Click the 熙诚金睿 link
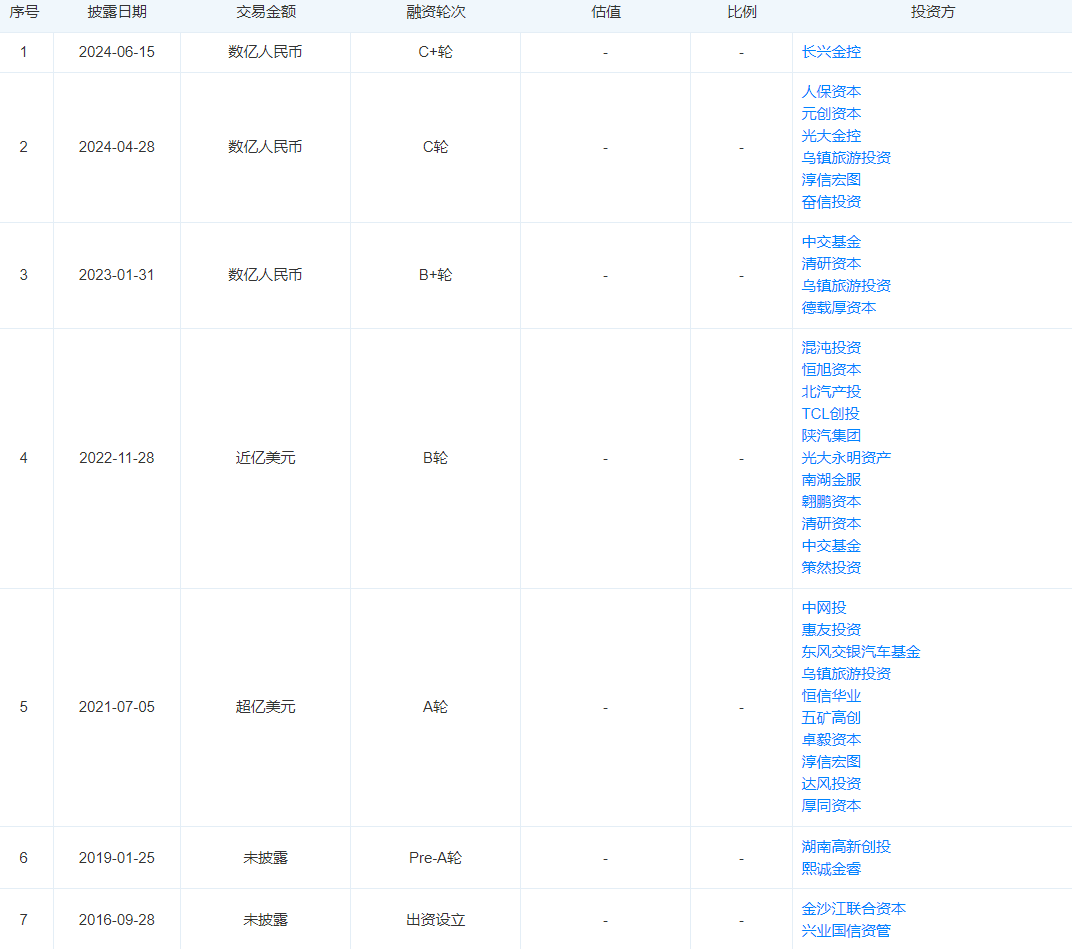The height and width of the screenshot is (949, 1072). pos(831,869)
